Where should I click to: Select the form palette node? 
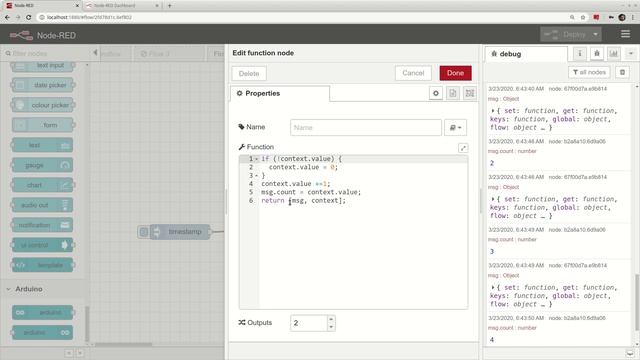[x=42, y=125]
